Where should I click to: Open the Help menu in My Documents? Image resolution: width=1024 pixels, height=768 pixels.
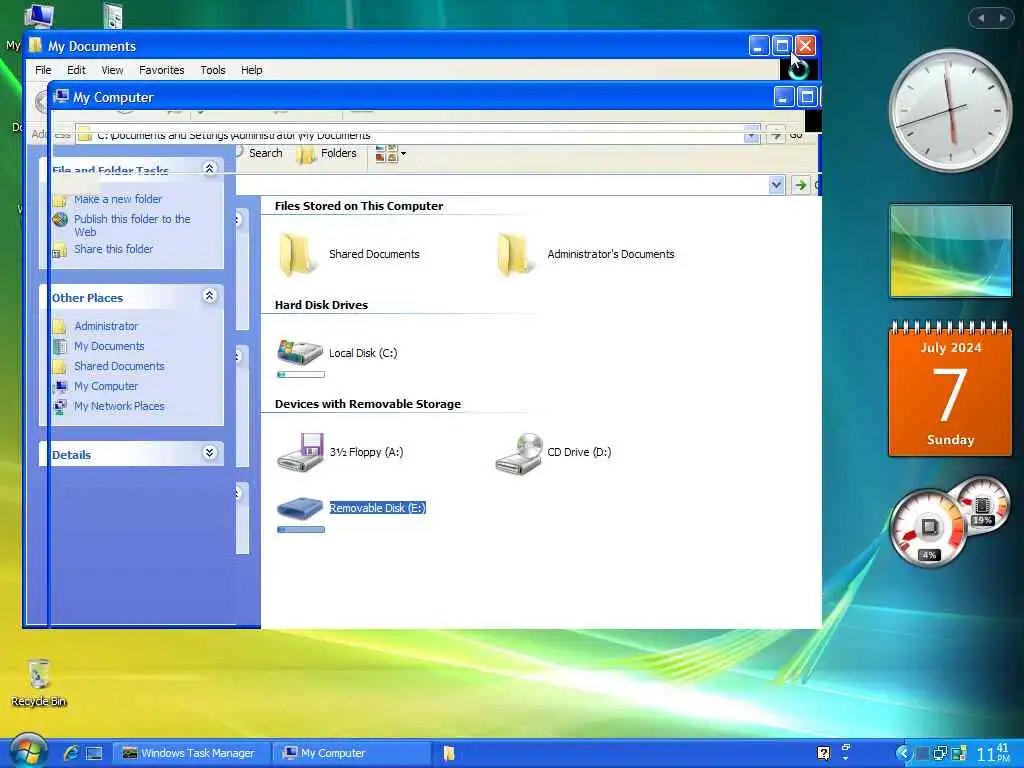point(251,70)
